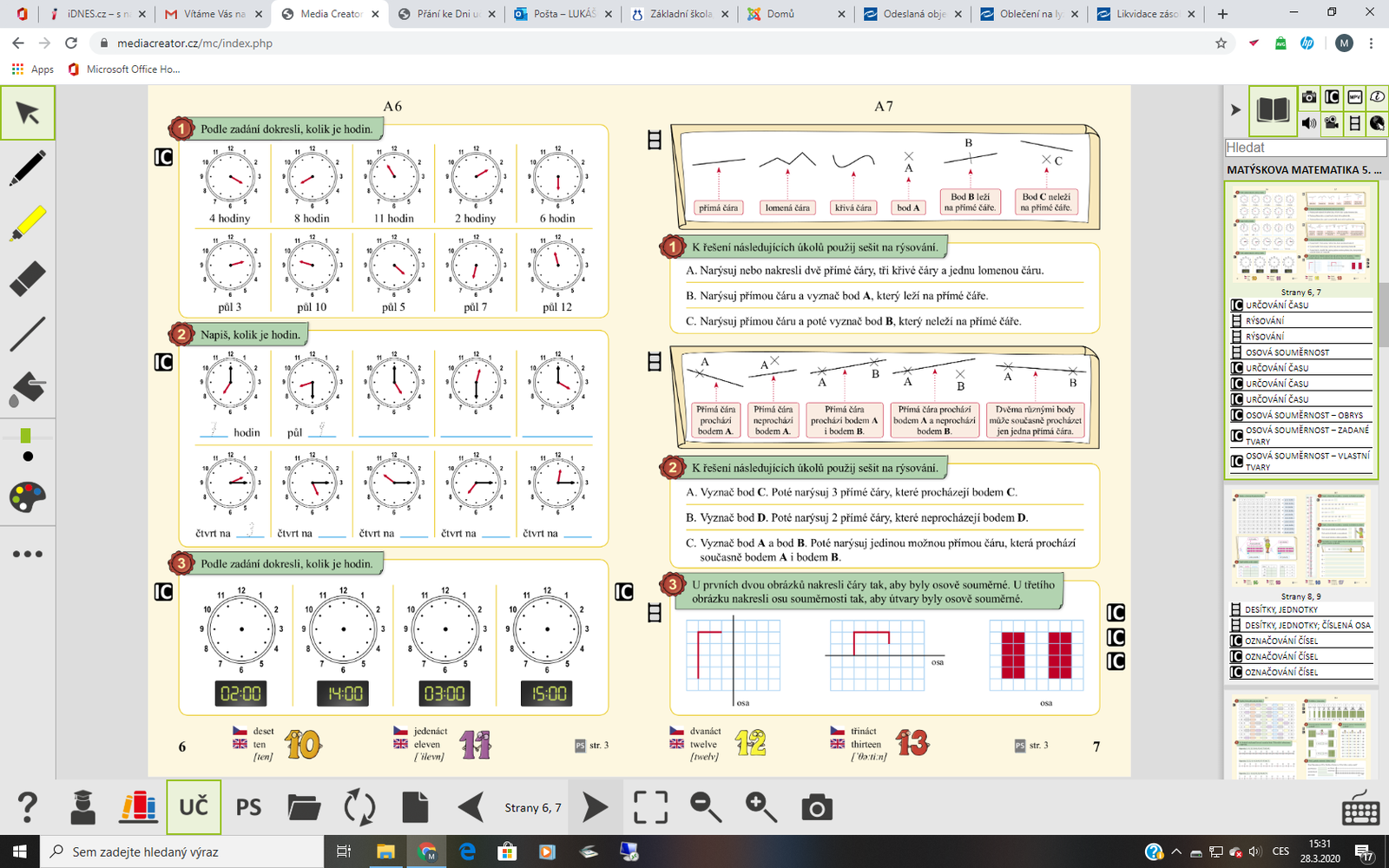Go to the next page spread

point(596,807)
